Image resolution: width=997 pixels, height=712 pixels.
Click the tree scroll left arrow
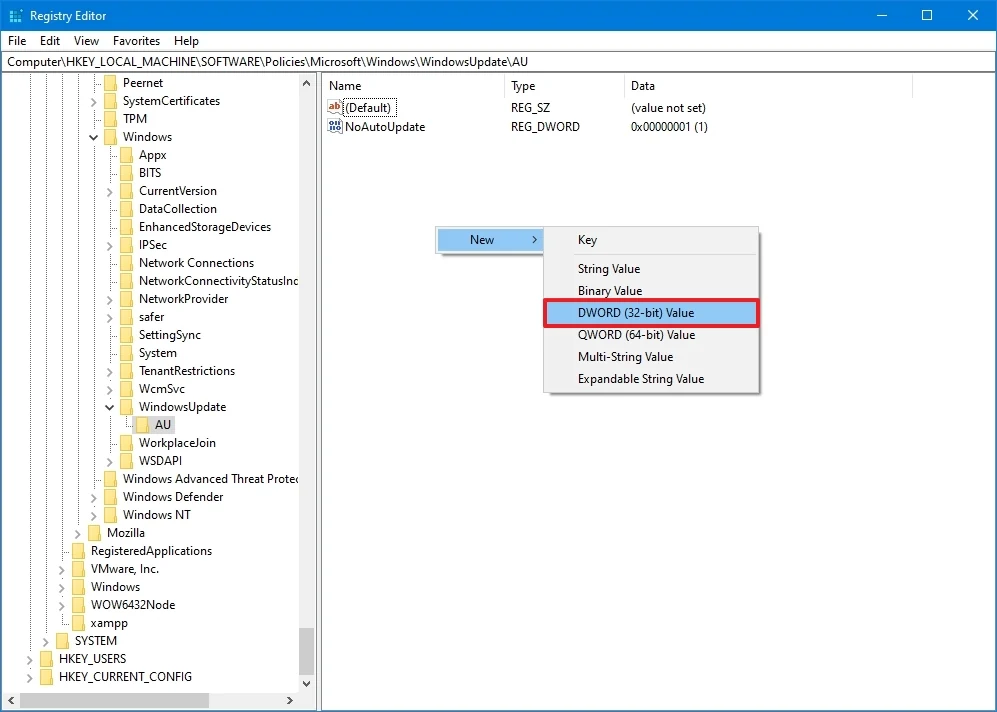11,701
